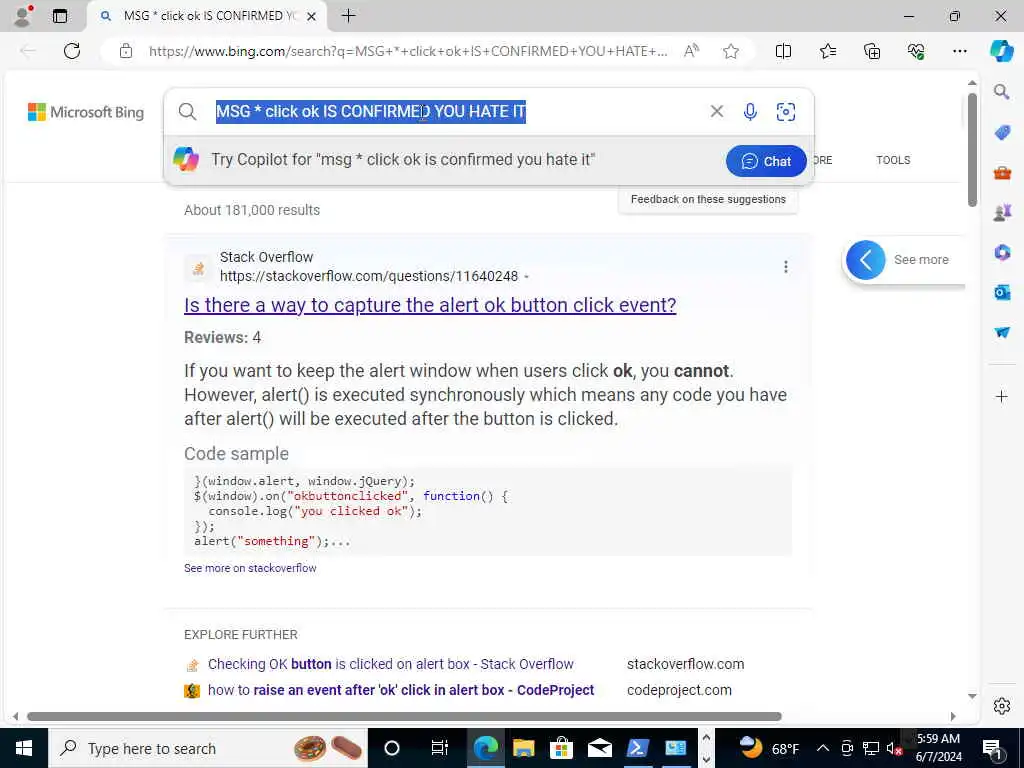The image size is (1024, 768).
Task: Open Copilot sidebar icon
Action: point(1001,51)
